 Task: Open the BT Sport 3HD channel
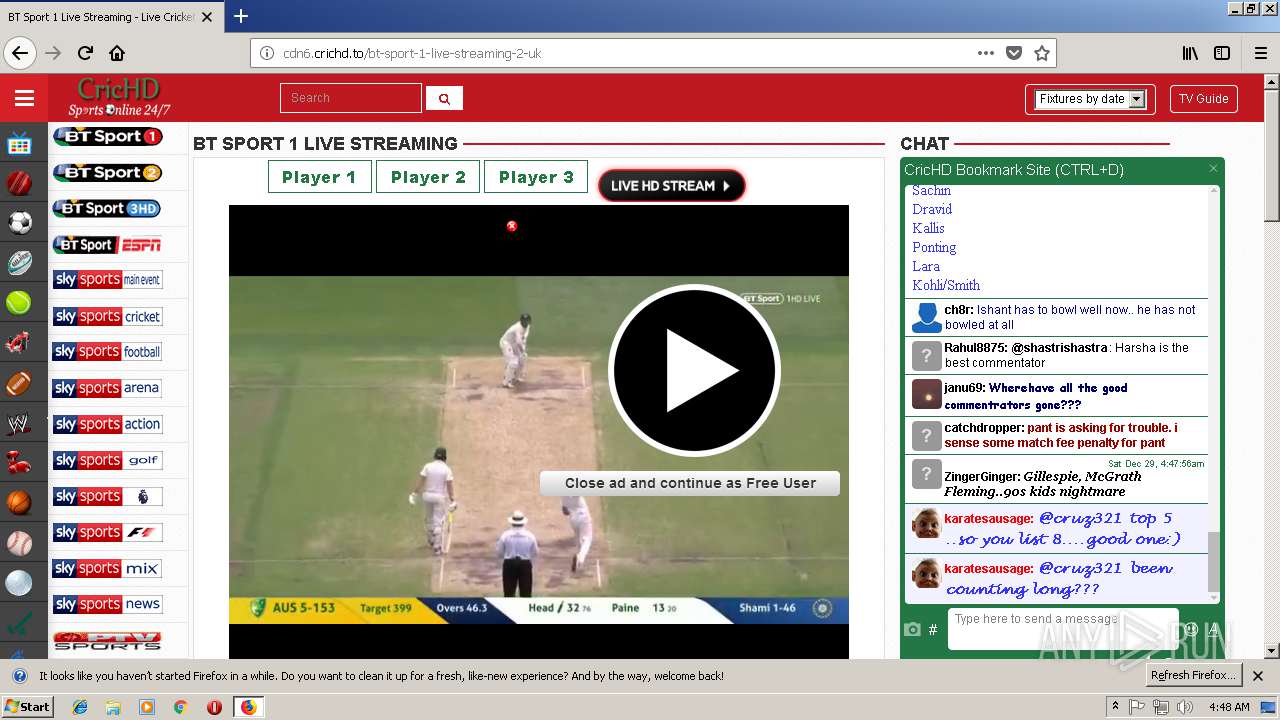pos(107,208)
